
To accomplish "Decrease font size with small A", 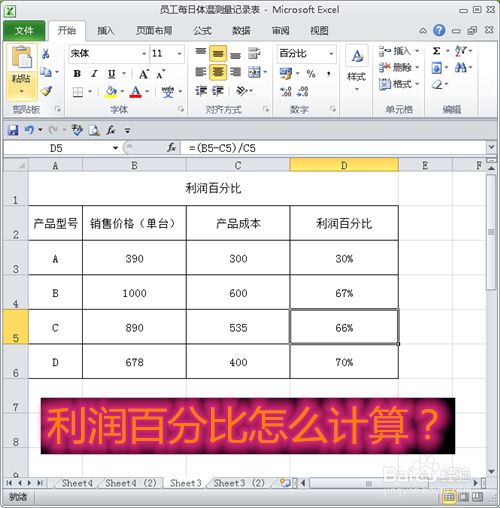I will pos(161,74).
